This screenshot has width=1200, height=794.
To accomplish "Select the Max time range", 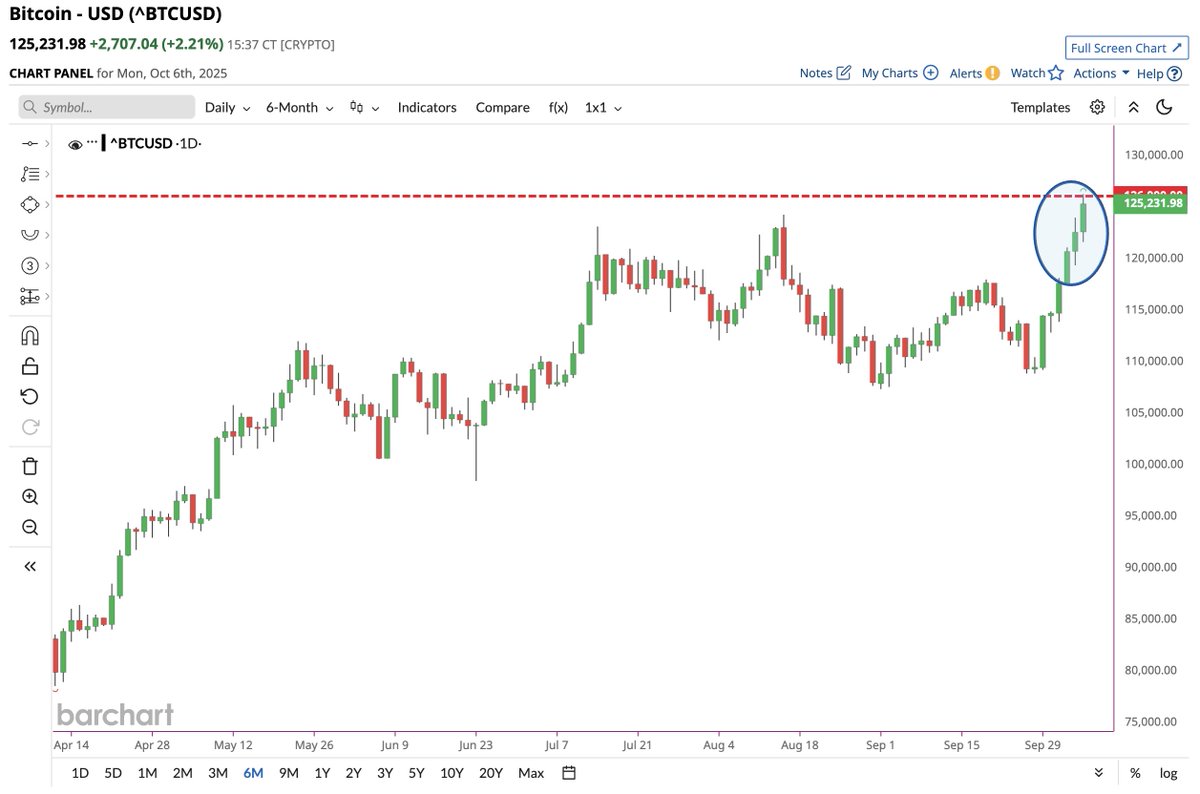I will coord(531,773).
